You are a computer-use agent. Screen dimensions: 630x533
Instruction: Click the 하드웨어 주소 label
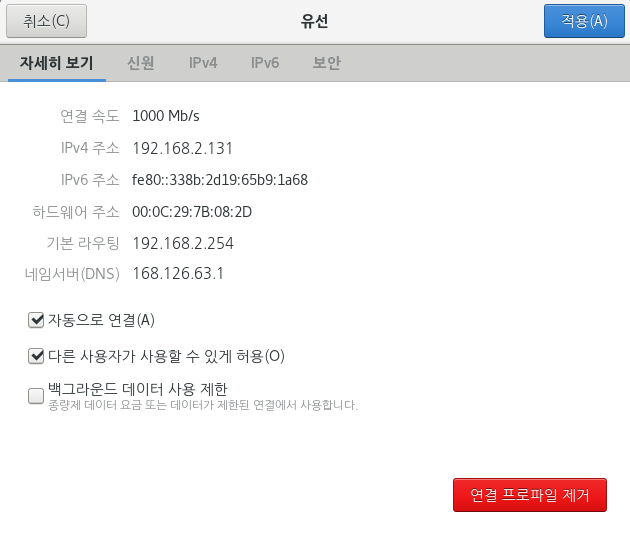point(76,212)
